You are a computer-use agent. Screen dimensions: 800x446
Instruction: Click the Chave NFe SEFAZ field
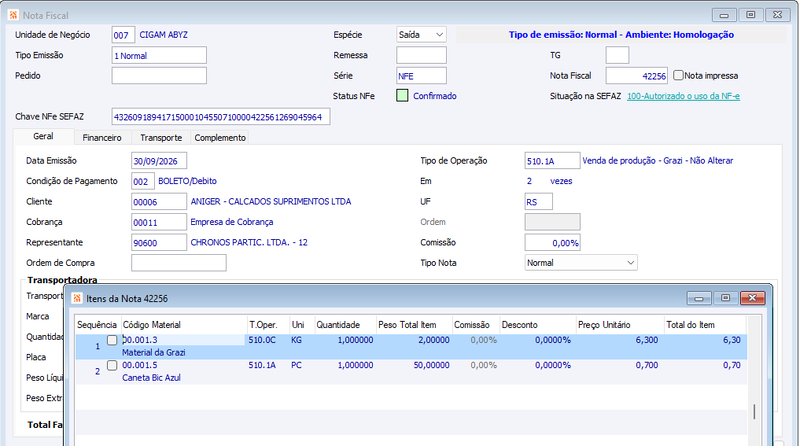[221, 116]
